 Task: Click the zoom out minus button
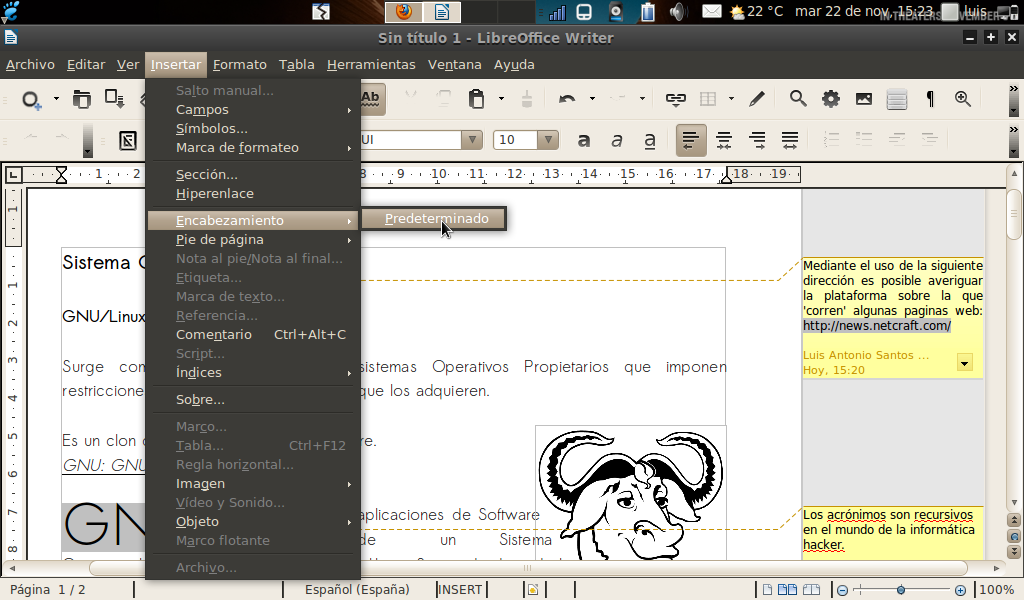pos(842,590)
